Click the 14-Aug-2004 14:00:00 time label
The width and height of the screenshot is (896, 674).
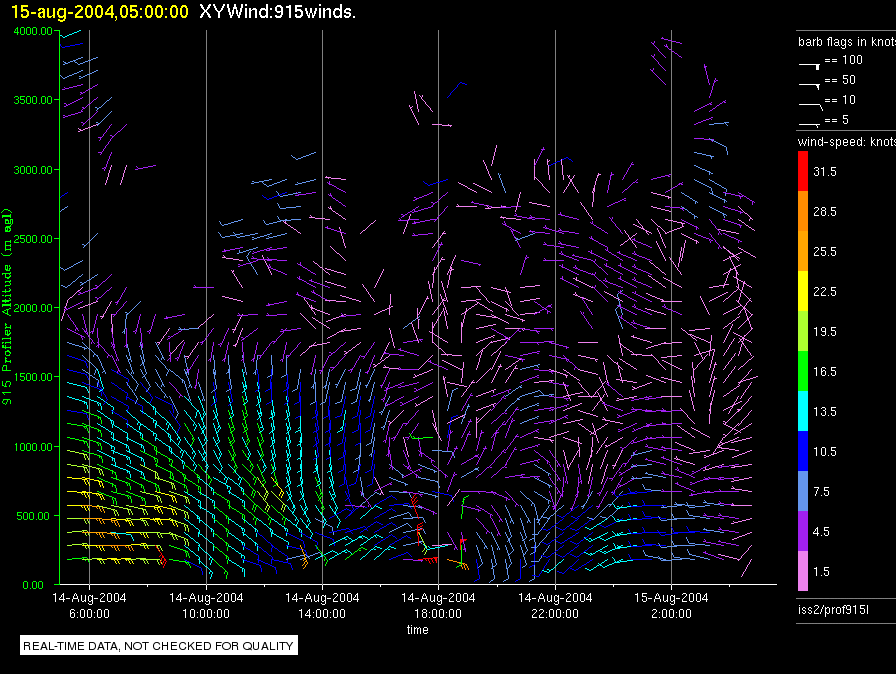click(x=322, y=605)
